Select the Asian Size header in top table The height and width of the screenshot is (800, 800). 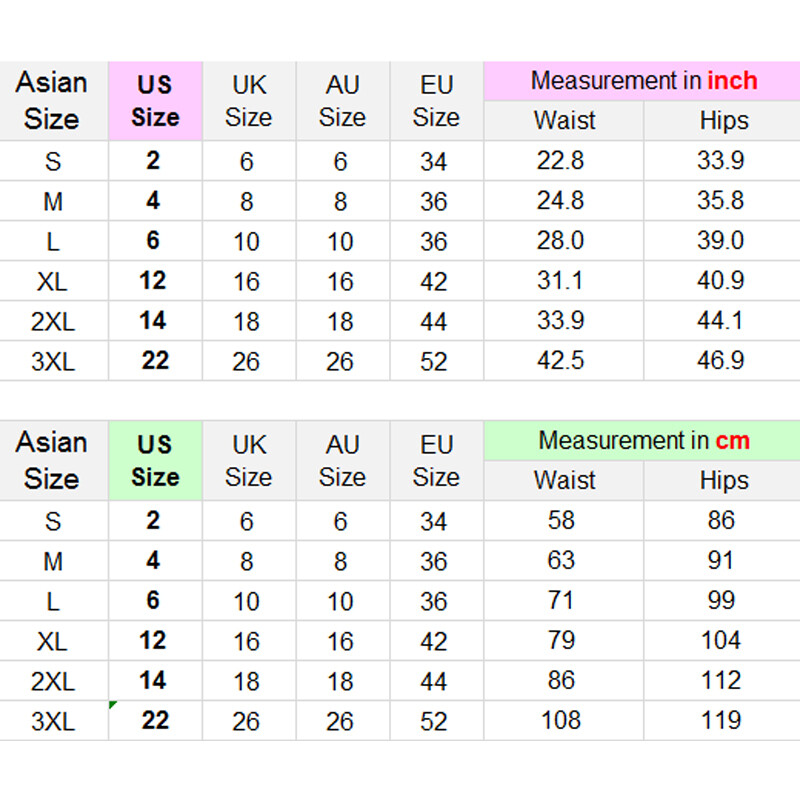52,101
